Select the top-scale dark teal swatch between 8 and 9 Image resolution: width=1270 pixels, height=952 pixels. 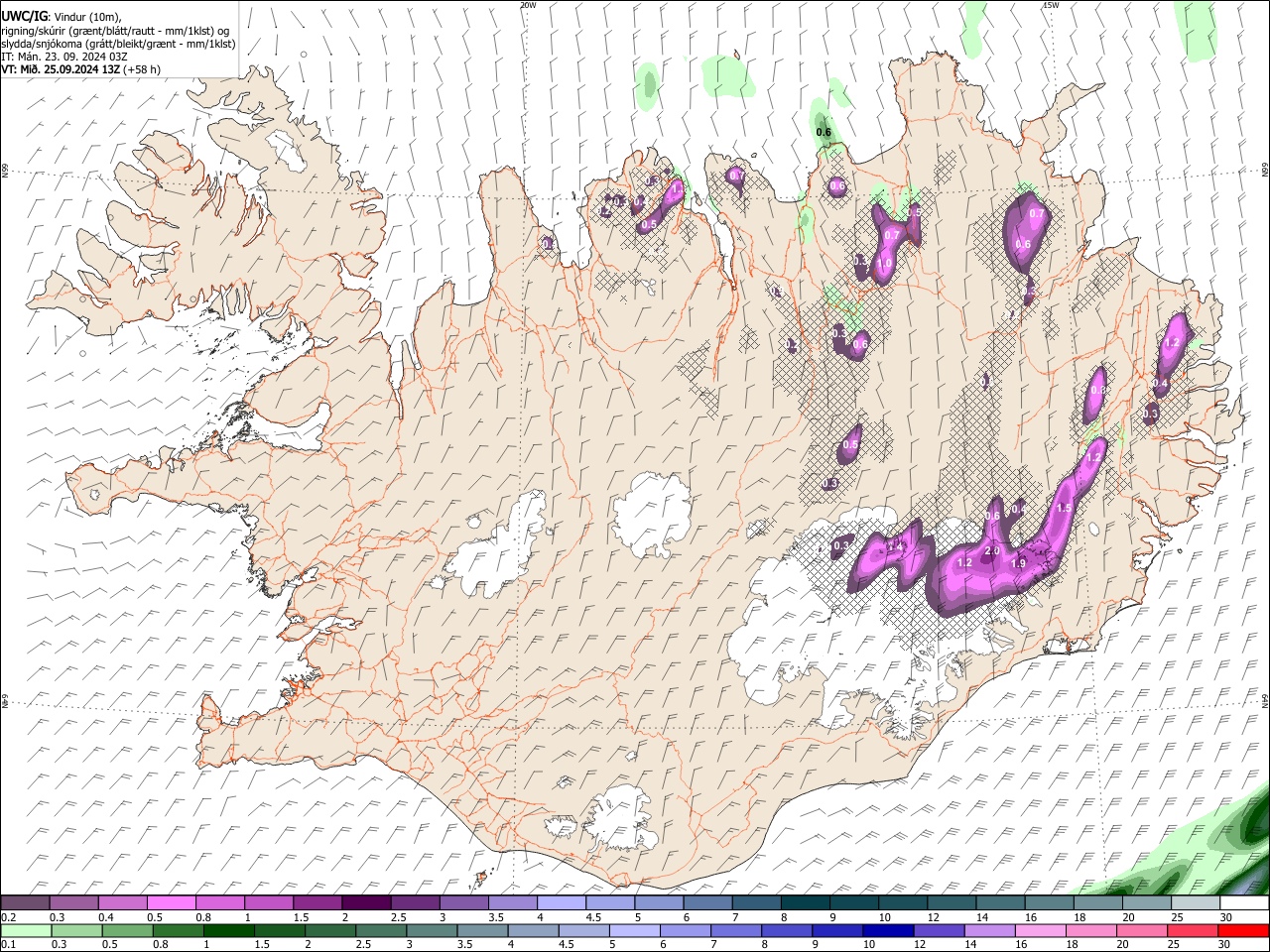pos(805,903)
